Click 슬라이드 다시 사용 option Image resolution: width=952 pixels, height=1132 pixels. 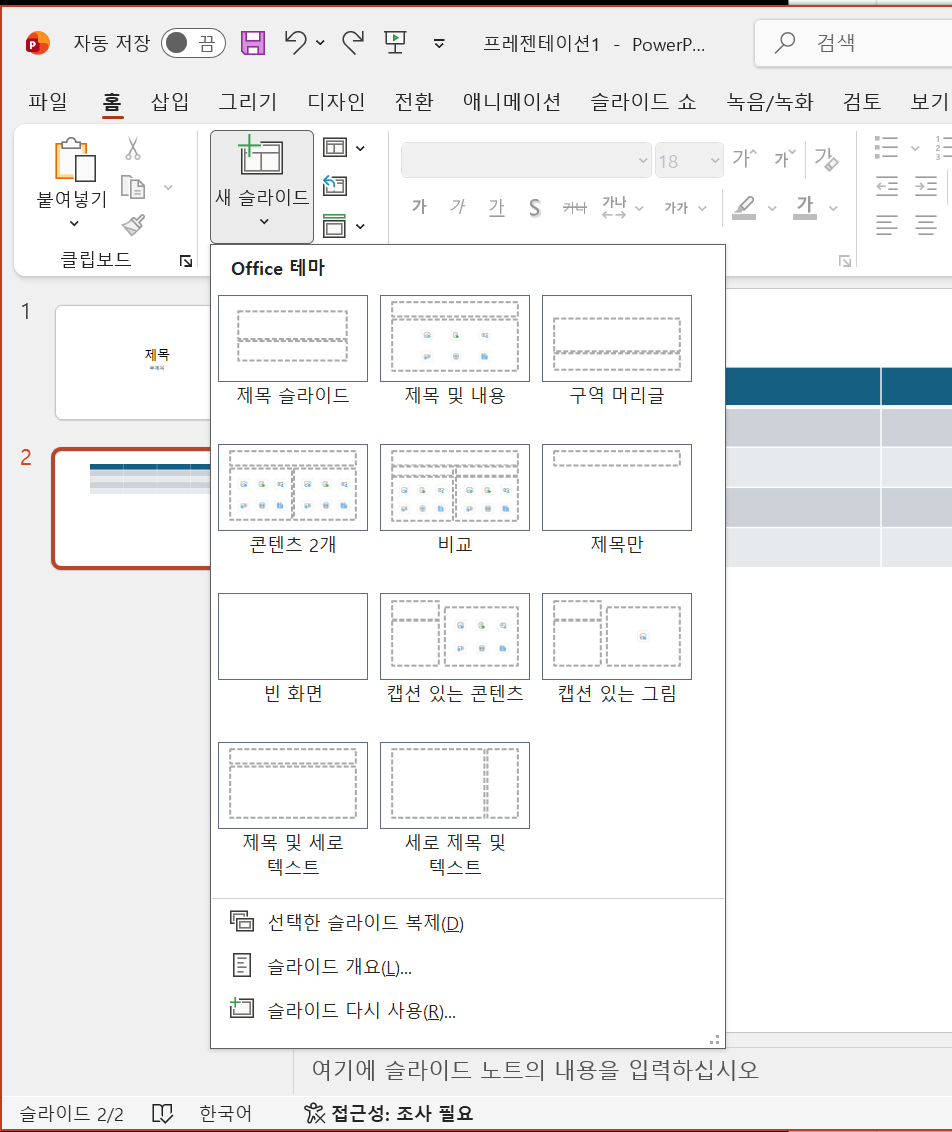pyautogui.click(x=361, y=1010)
